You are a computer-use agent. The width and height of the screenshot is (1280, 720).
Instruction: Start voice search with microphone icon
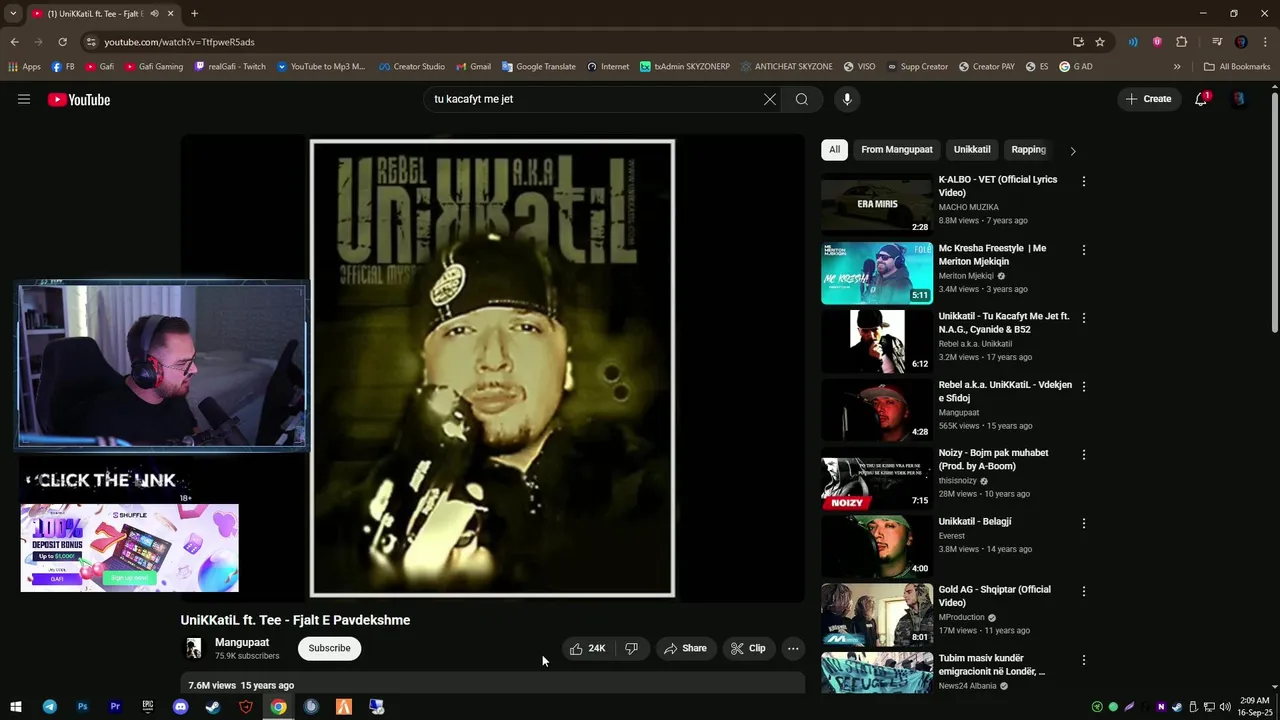pyautogui.click(x=847, y=99)
